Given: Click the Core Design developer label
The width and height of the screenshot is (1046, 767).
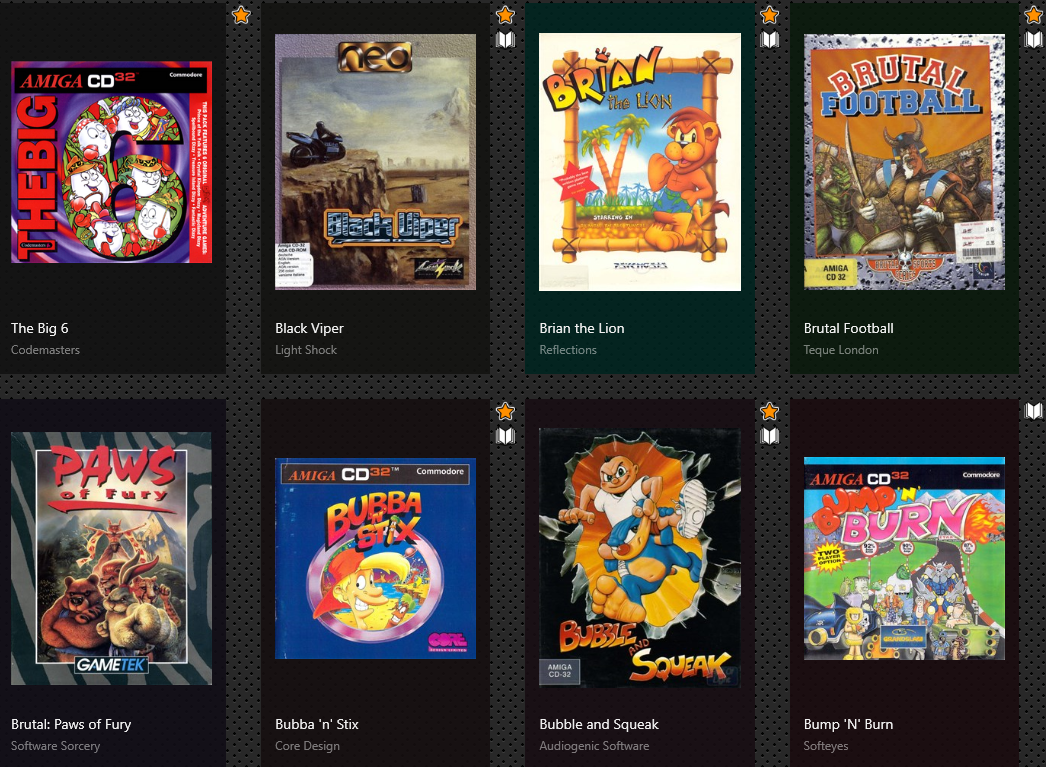Looking at the screenshot, I should (308, 746).
